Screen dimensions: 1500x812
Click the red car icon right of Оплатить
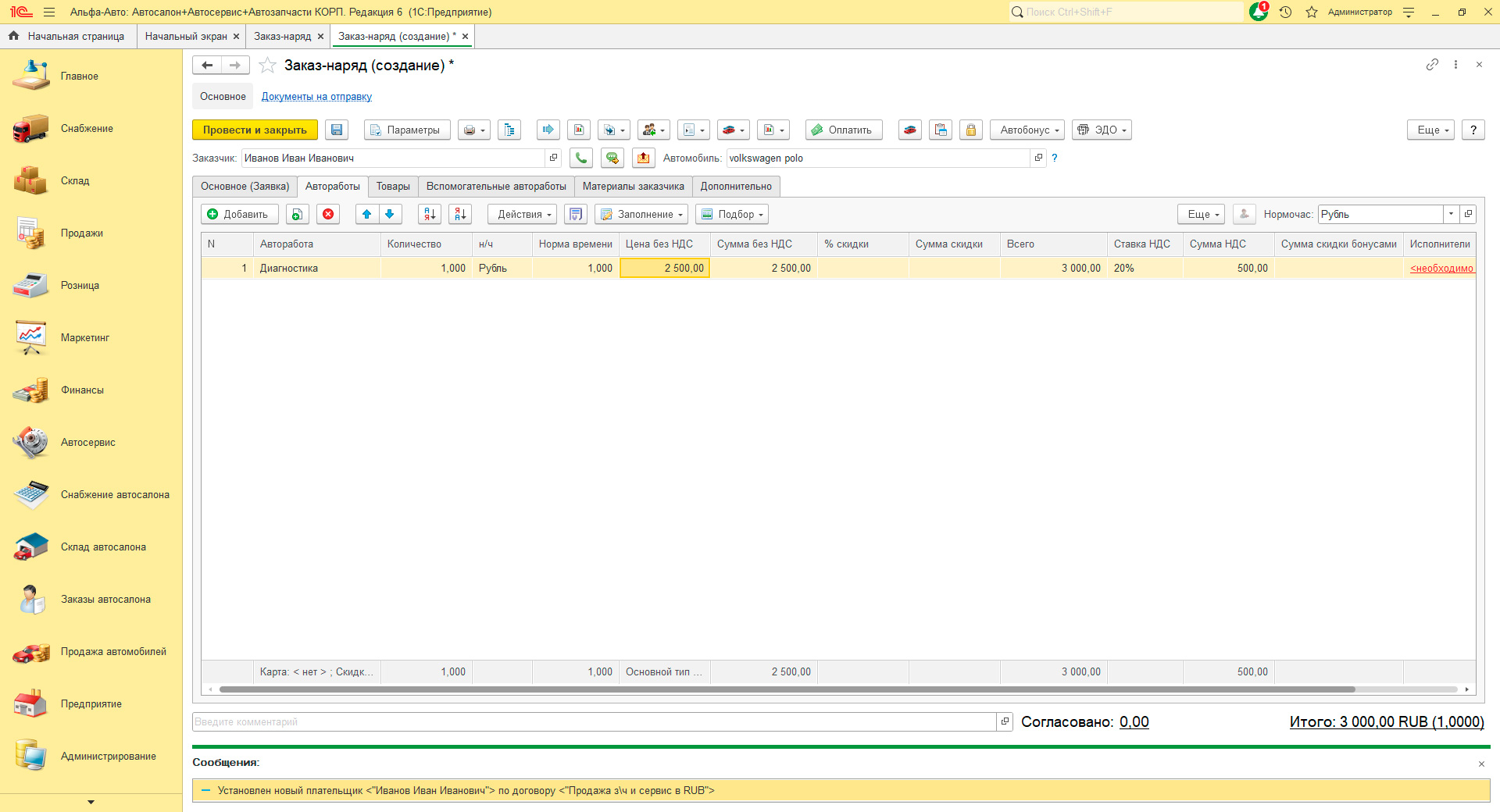tap(910, 130)
